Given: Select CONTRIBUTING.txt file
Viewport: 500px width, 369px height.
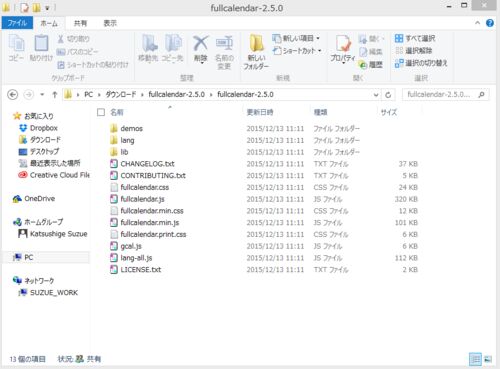Looking at the screenshot, I should 148,175.
